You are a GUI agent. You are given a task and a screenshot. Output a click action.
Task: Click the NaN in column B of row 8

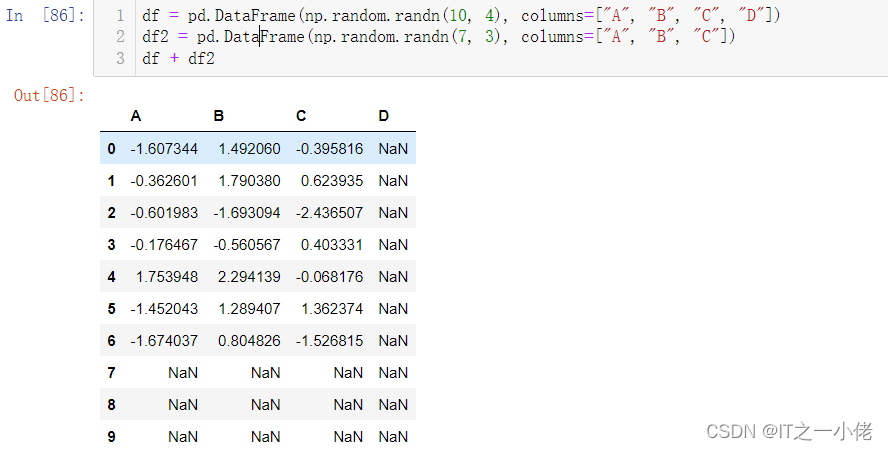coord(266,405)
